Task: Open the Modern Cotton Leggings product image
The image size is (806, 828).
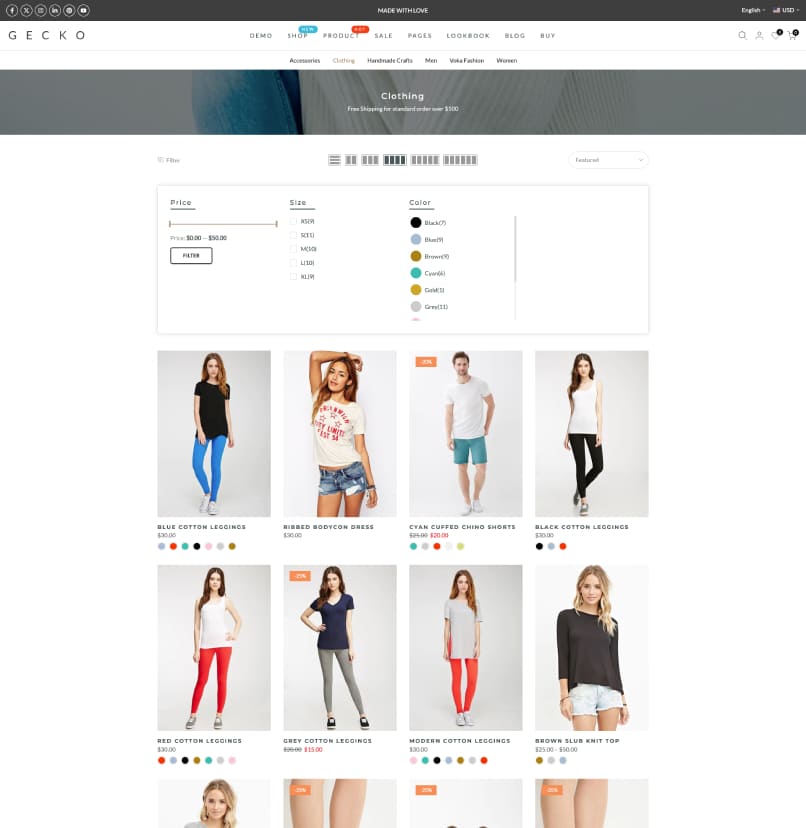Action: tap(466, 648)
